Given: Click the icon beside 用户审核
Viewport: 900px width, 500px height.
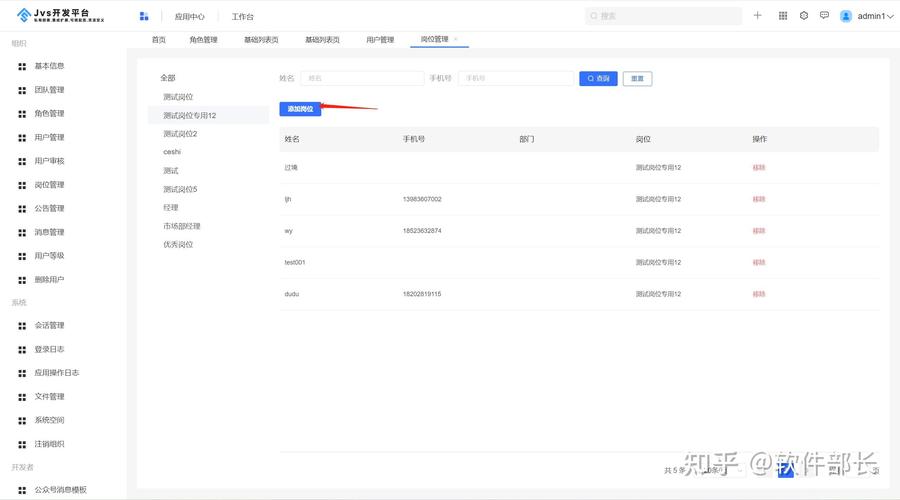Looking at the screenshot, I should (22, 161).
